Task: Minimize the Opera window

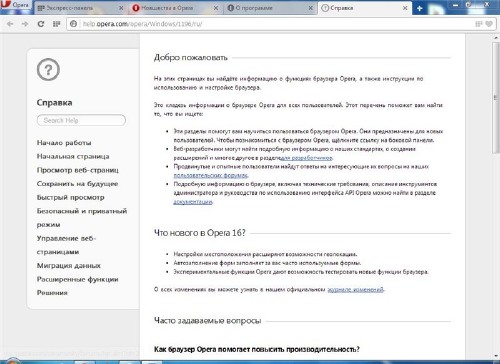Action: pyautogui.click(x=455, y=5)
